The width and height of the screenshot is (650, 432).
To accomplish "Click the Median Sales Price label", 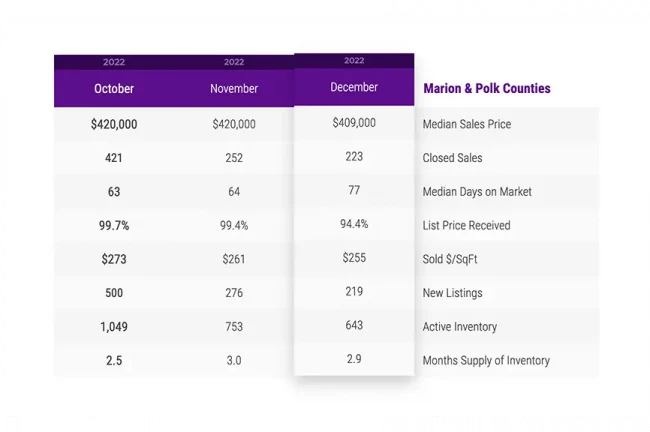I will pyautogui.click(x=467, y=124).
